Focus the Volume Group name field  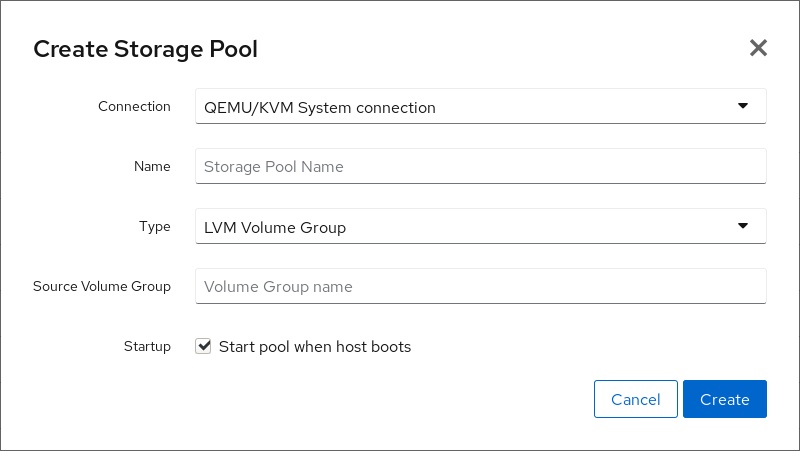click(x=480, y=287)
